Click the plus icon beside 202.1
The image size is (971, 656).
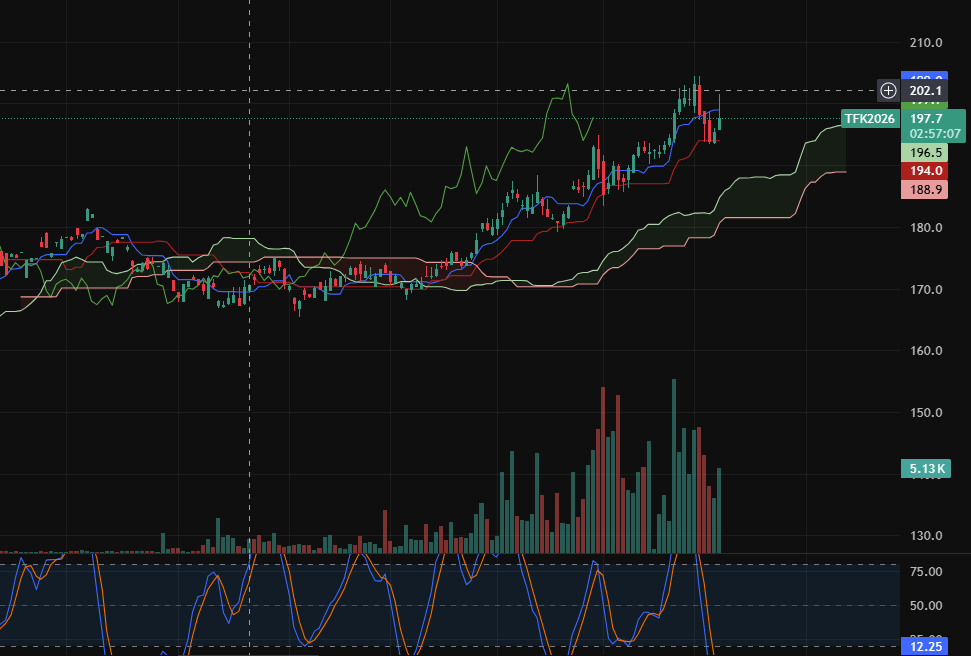(888, 91)
